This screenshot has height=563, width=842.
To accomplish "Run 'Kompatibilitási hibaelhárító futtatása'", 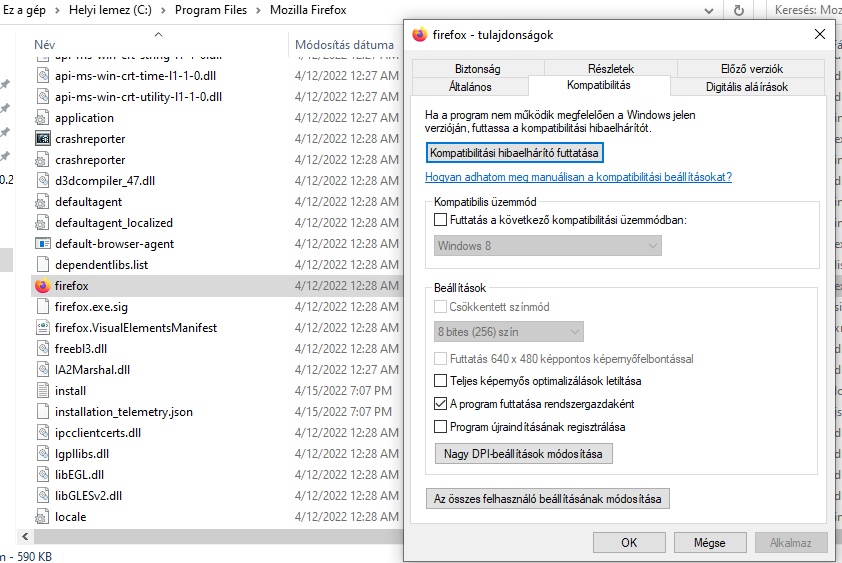I will click(x=514, y=153).
